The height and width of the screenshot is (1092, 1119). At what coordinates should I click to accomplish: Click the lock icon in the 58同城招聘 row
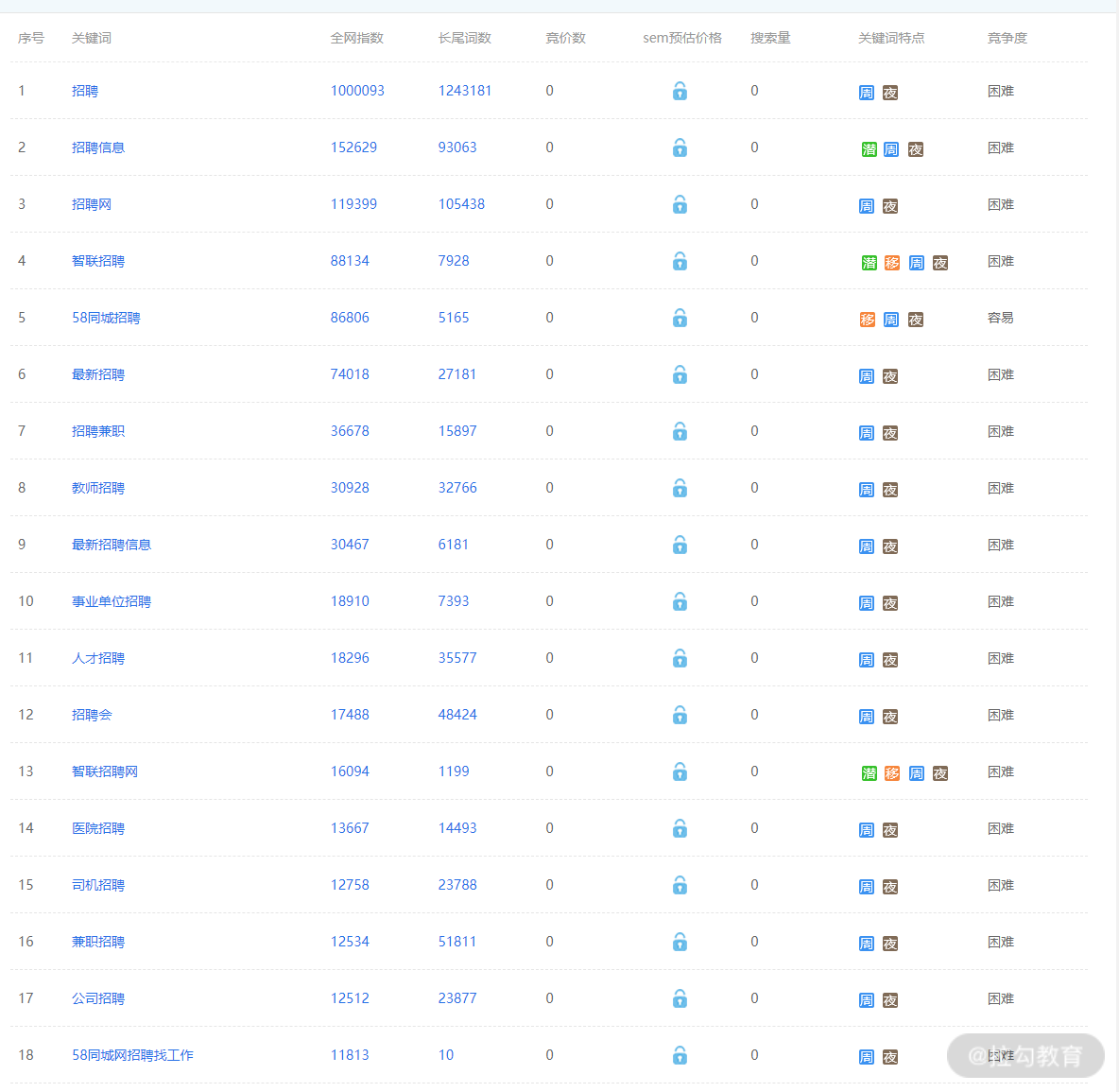(680, 318)
